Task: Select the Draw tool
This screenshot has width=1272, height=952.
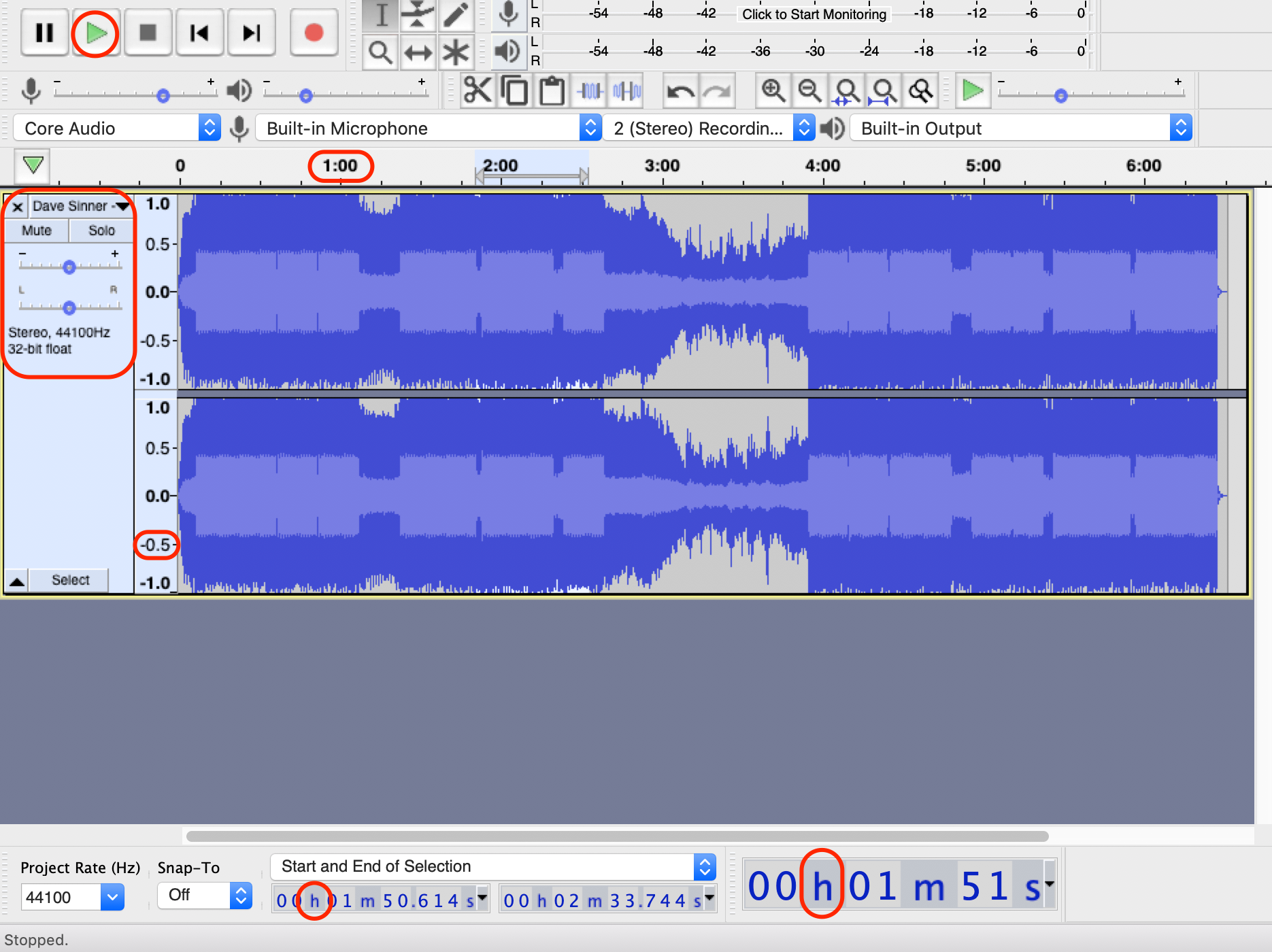Action: click(456, 16)
